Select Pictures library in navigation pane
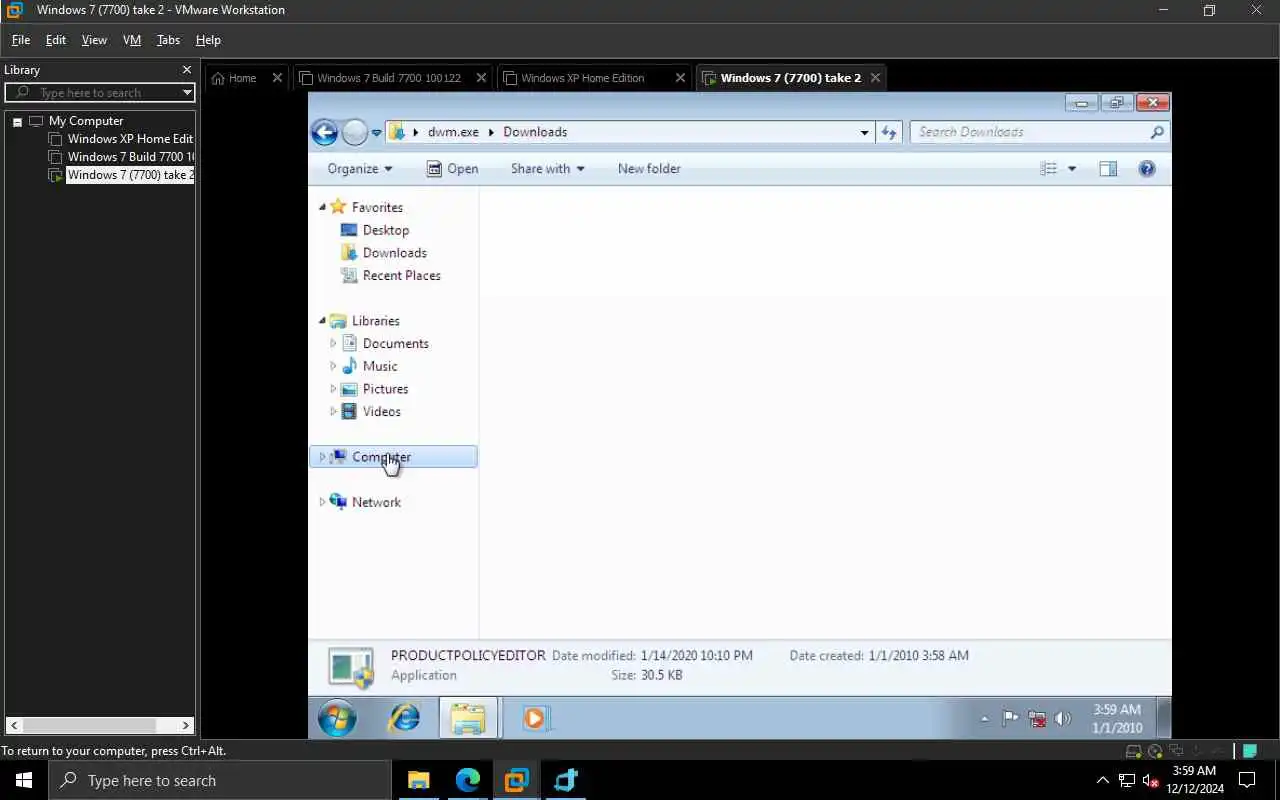Image resolution: width=1280 pixels, height=800 pixels. pyautogui.click(x=385, y=389)
